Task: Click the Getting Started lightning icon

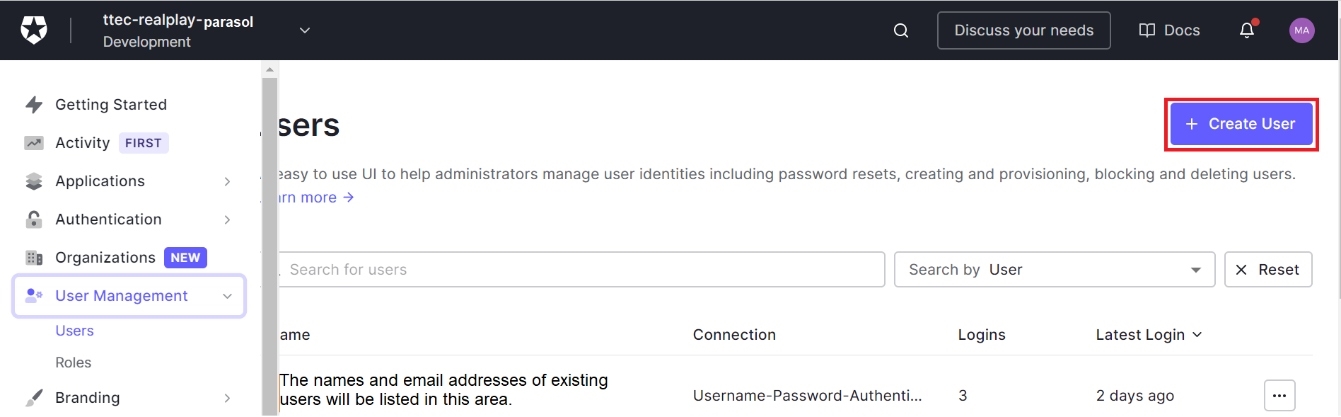Action: click(34, 105)
